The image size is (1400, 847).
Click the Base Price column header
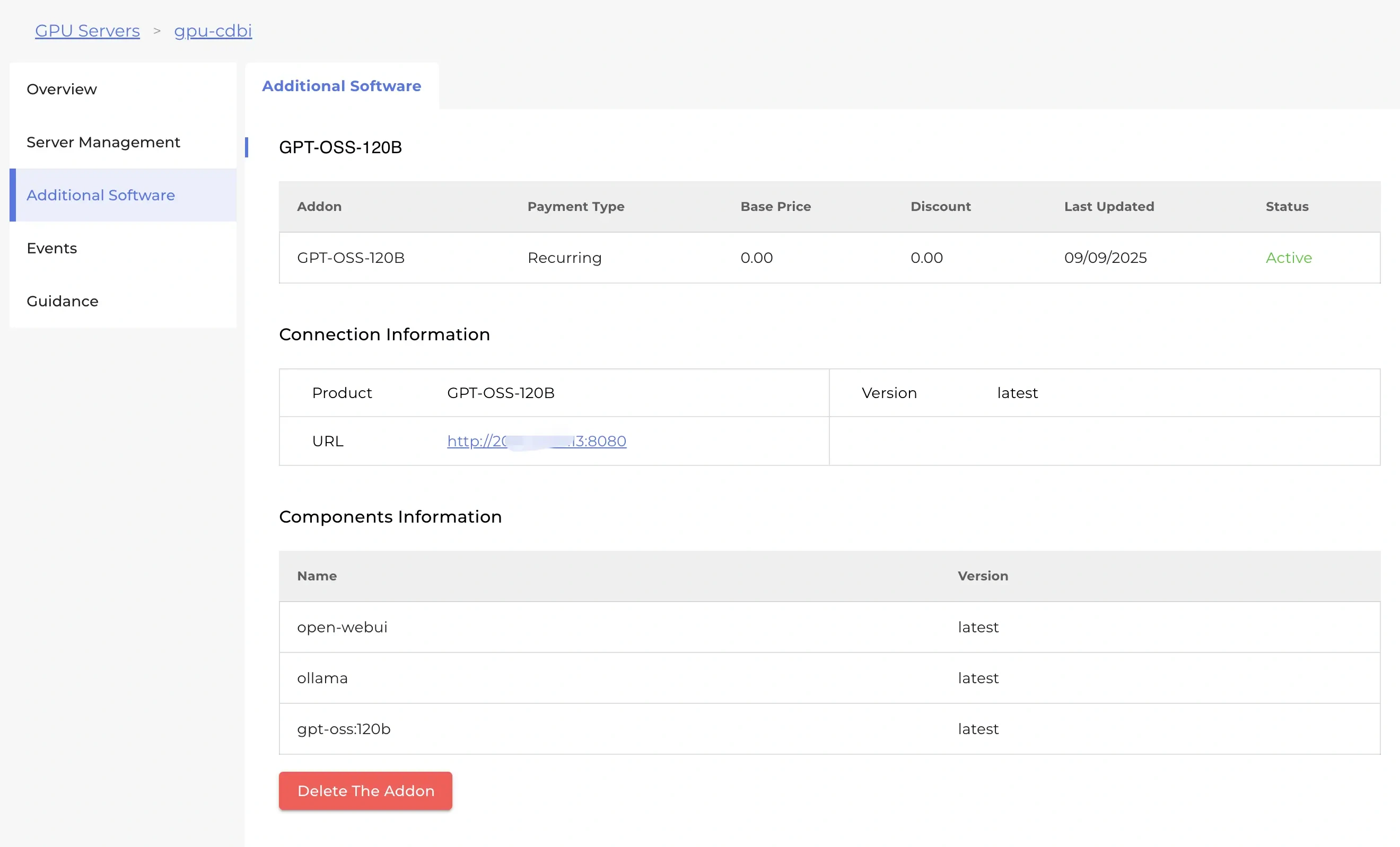click(x=775, y=206)
